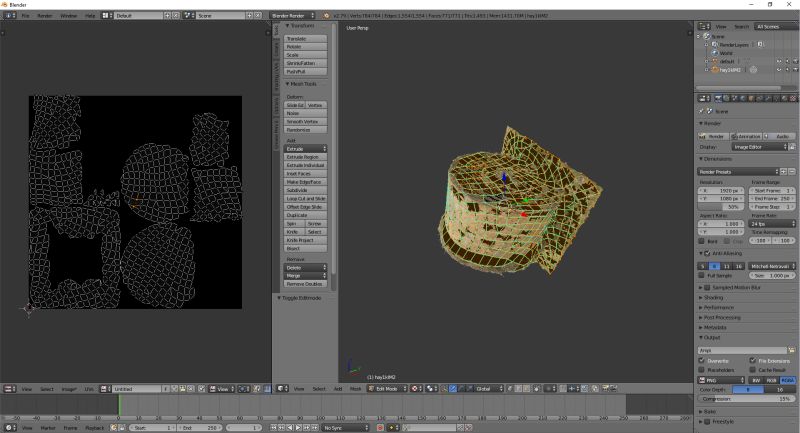The image size is (800, 433).
Task: Open the image browse icon beside Untitled
Action: click(105, 389)
